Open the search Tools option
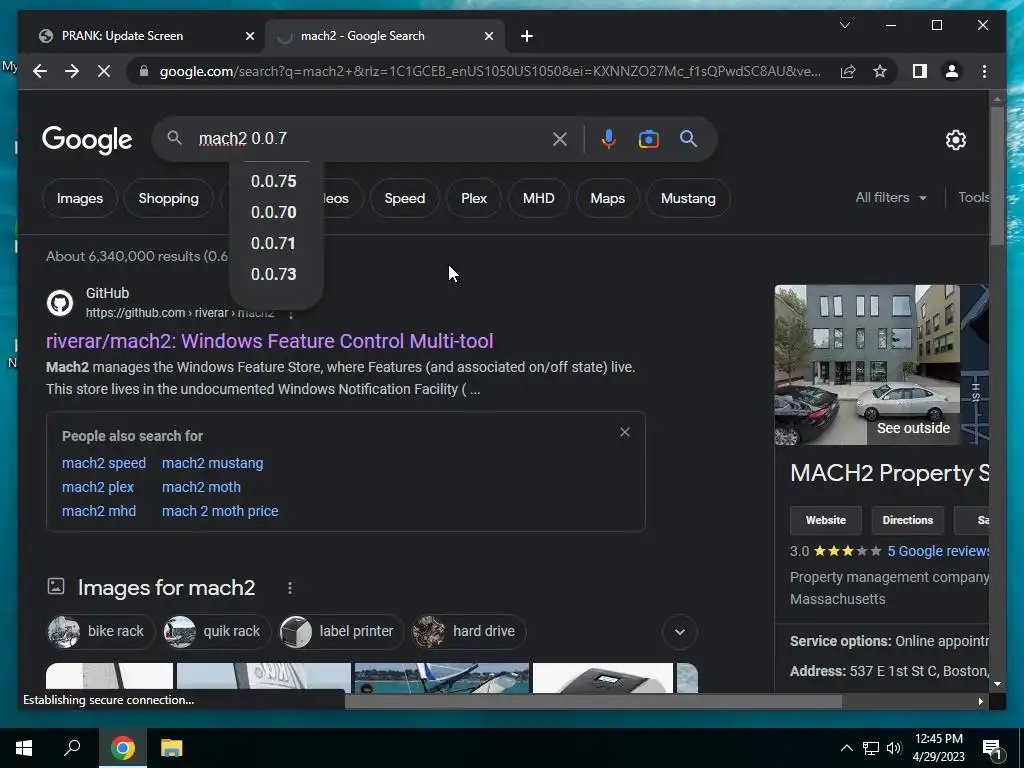The image size is (1024, 768). (x=973, y=197)
